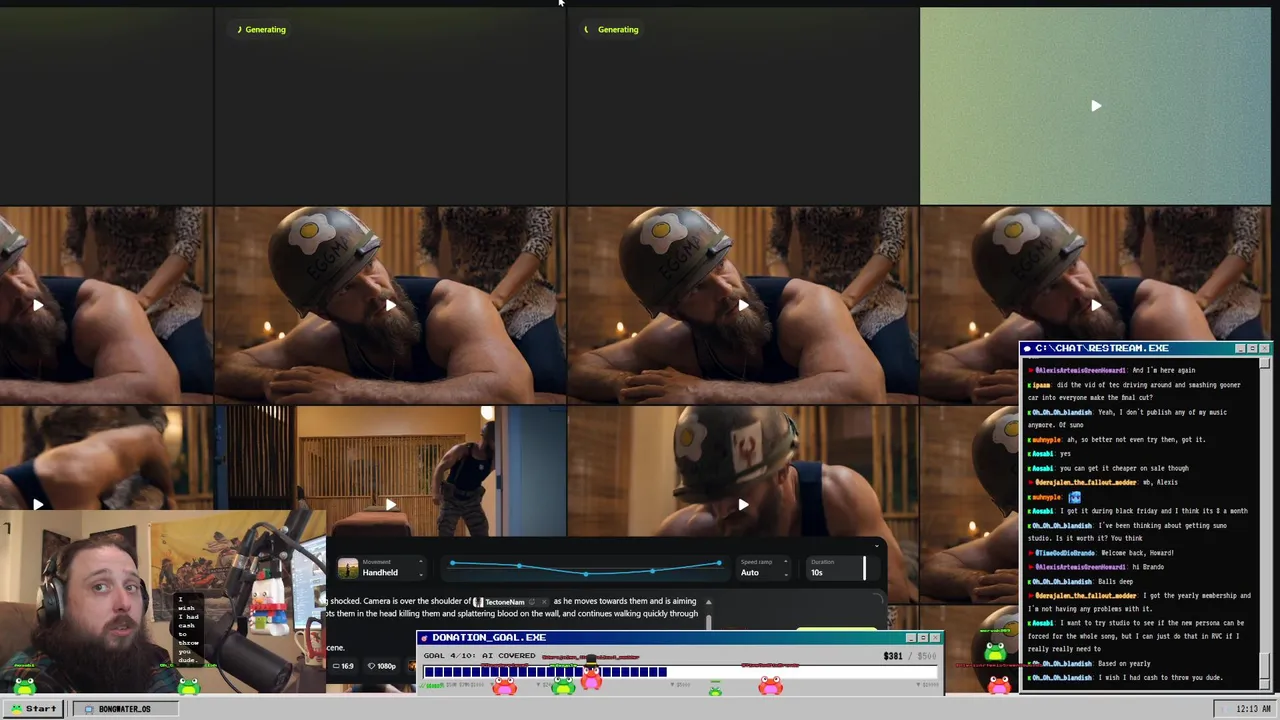Image resolution: width=1280 pixels, height=720 pixels.
Task: Select the first point on speed curve
Action: [452, 563]
